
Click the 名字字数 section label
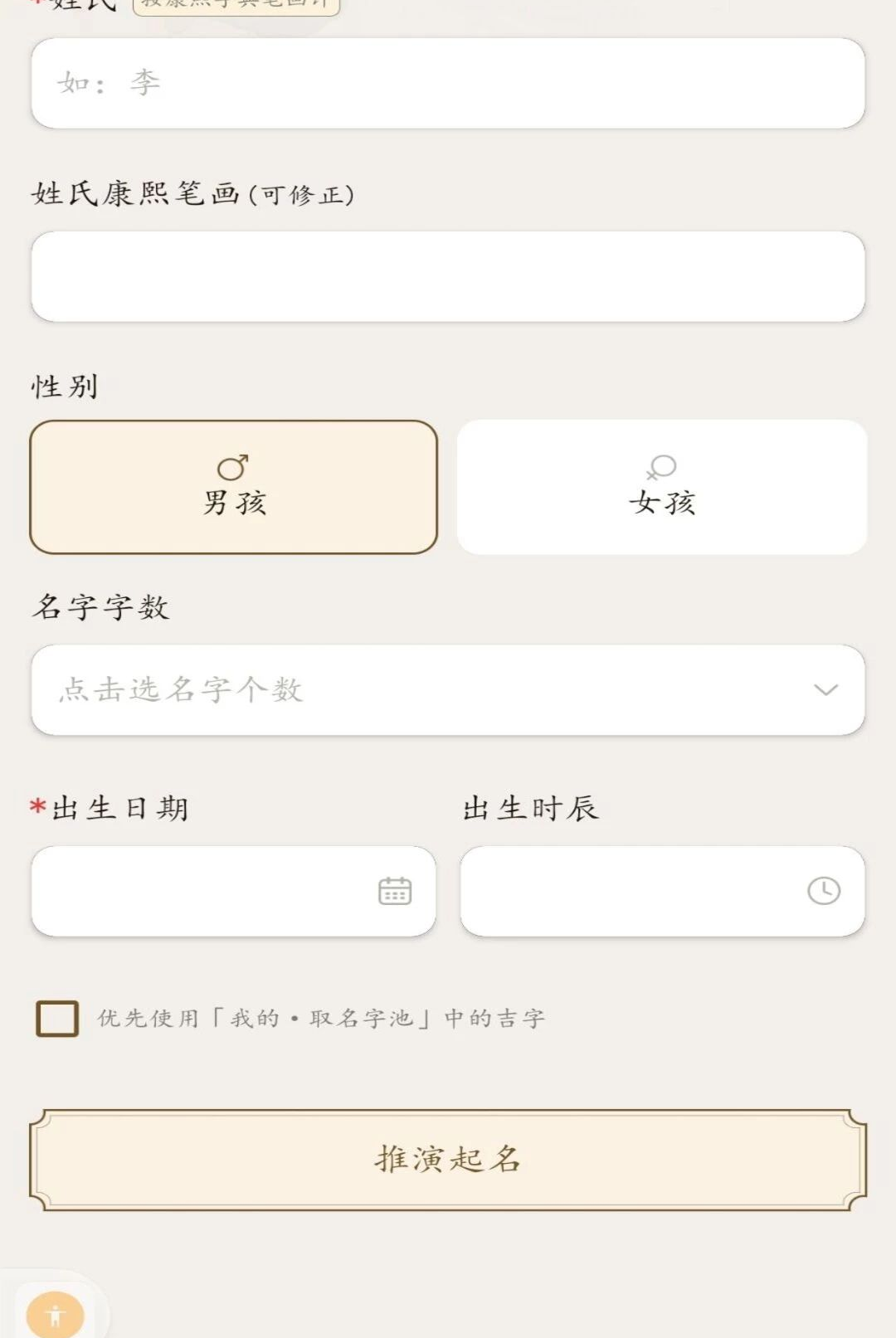click(100, 606)
